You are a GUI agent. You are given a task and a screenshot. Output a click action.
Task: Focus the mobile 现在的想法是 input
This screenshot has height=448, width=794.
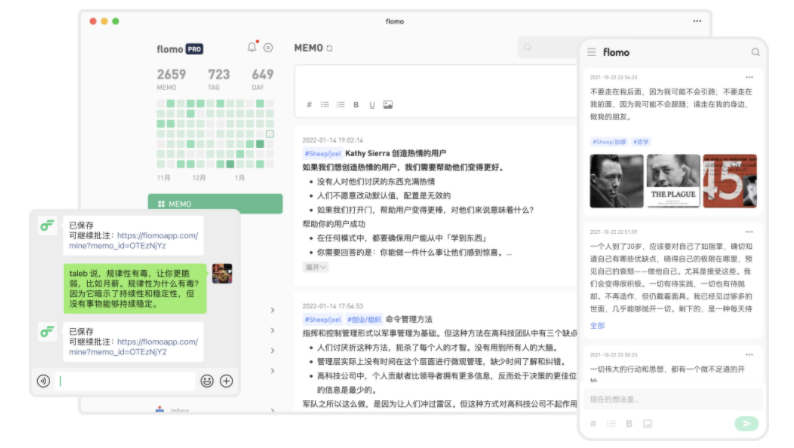tap(673, 399)
